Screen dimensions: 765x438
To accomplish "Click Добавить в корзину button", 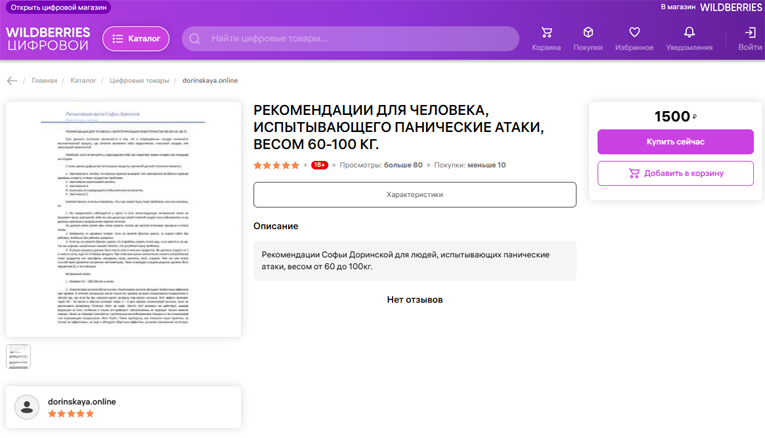I will click(x=675, y=173).
